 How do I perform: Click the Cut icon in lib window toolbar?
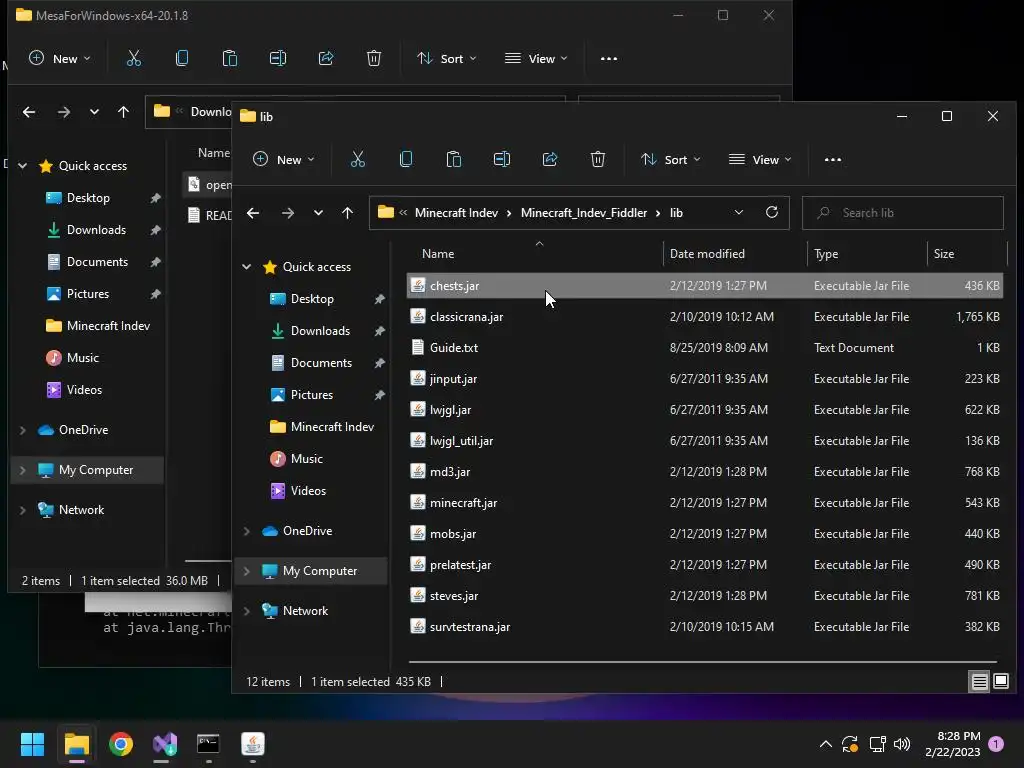click(x=358, y=160)
